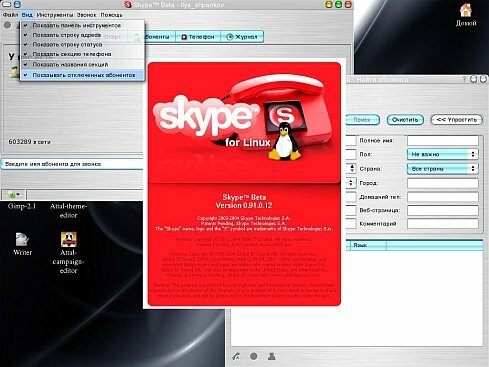489x367 pixels.
Task: Click the stepper arrows left of the Город label
Action: [351, 183]
